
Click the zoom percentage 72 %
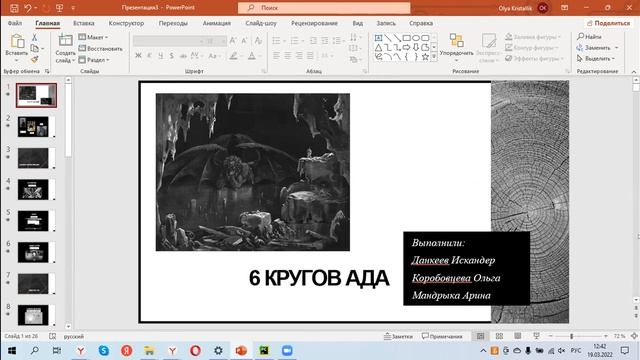pyautogui.click(x=619, y=336)
